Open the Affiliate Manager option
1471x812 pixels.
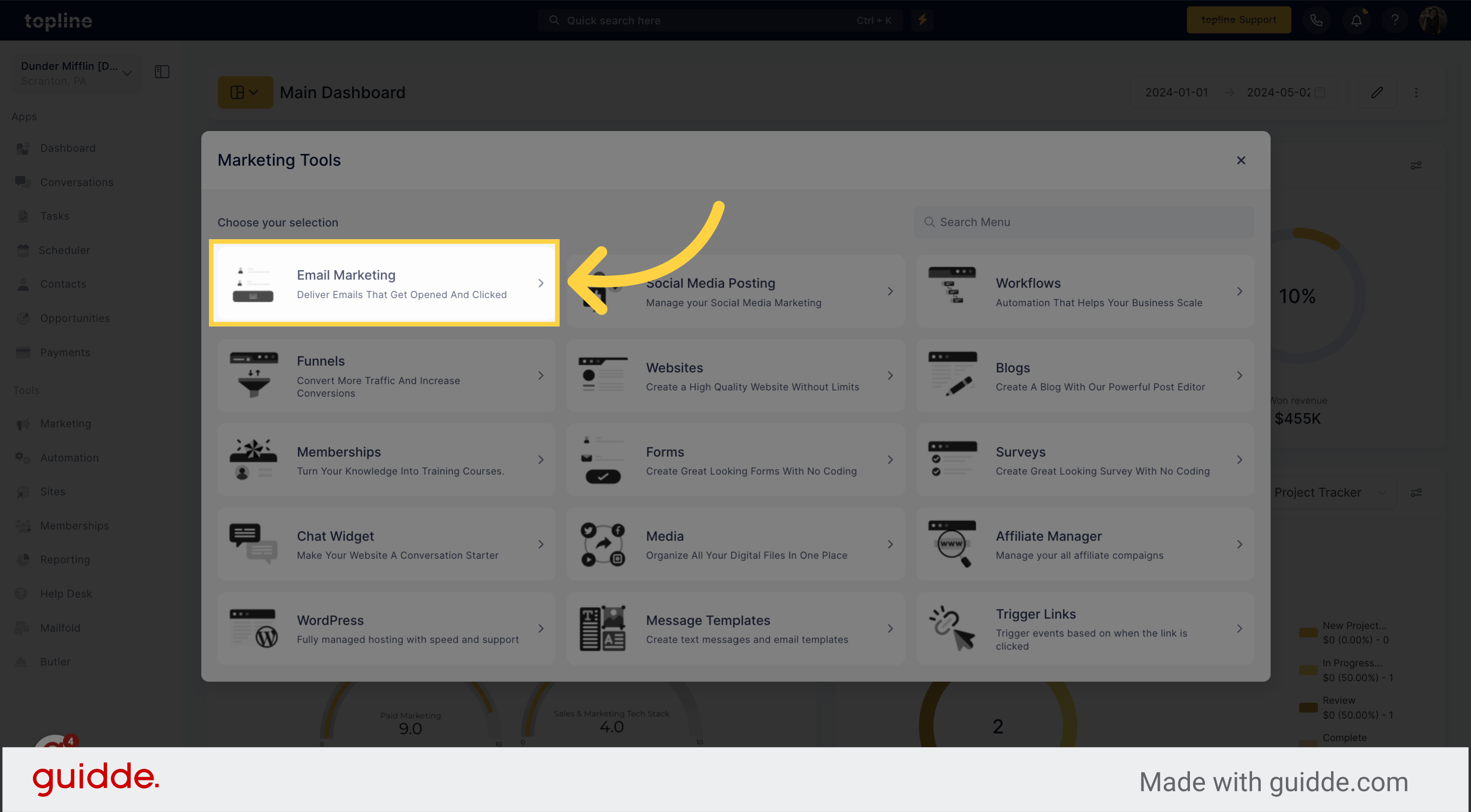1085,544
